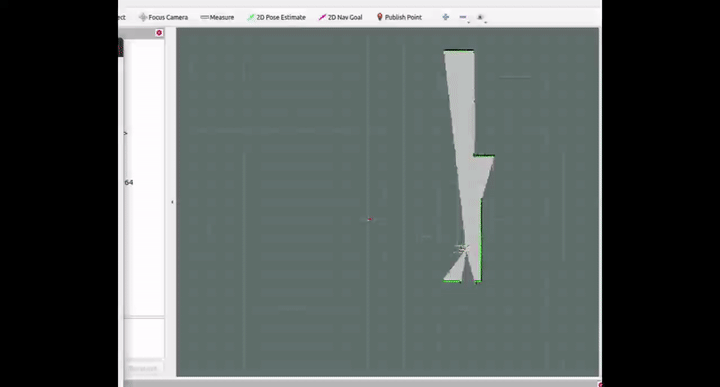Open the minus remove-tool dropdown
Image resolution: width=720 pixels, height=387 pixels.
463,17
